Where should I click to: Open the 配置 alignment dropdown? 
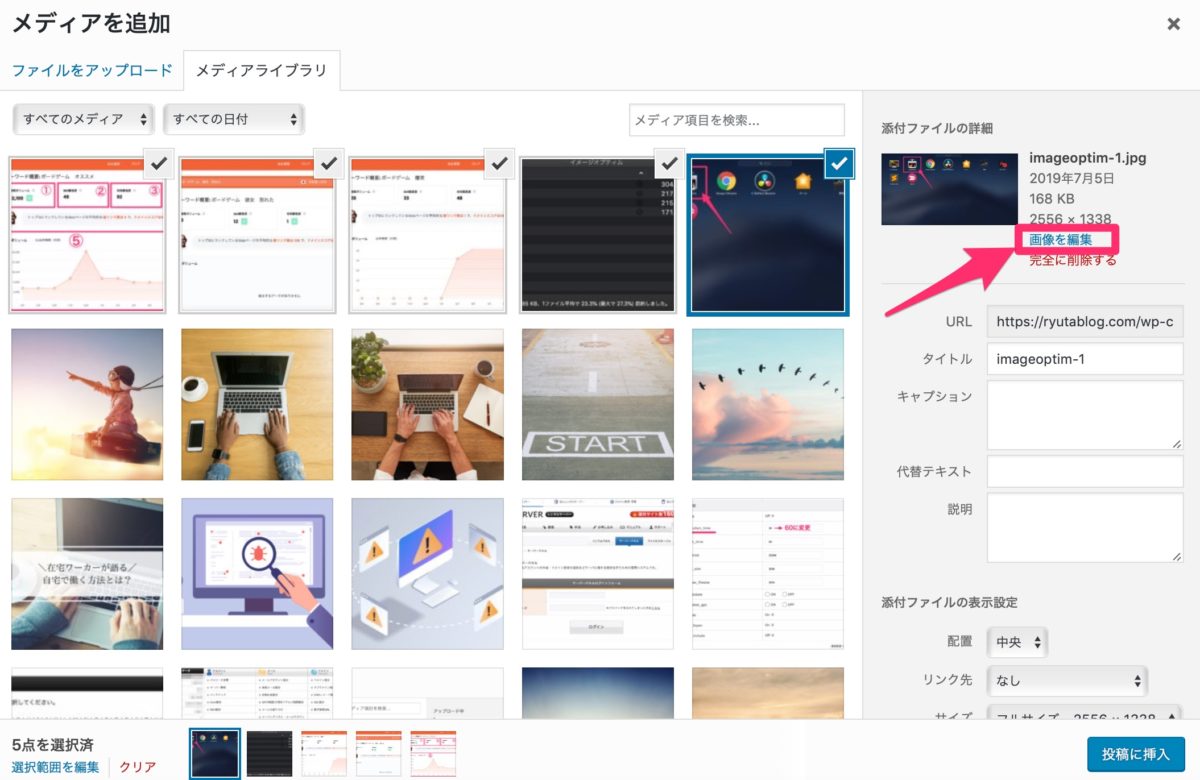pos(1017,642)
